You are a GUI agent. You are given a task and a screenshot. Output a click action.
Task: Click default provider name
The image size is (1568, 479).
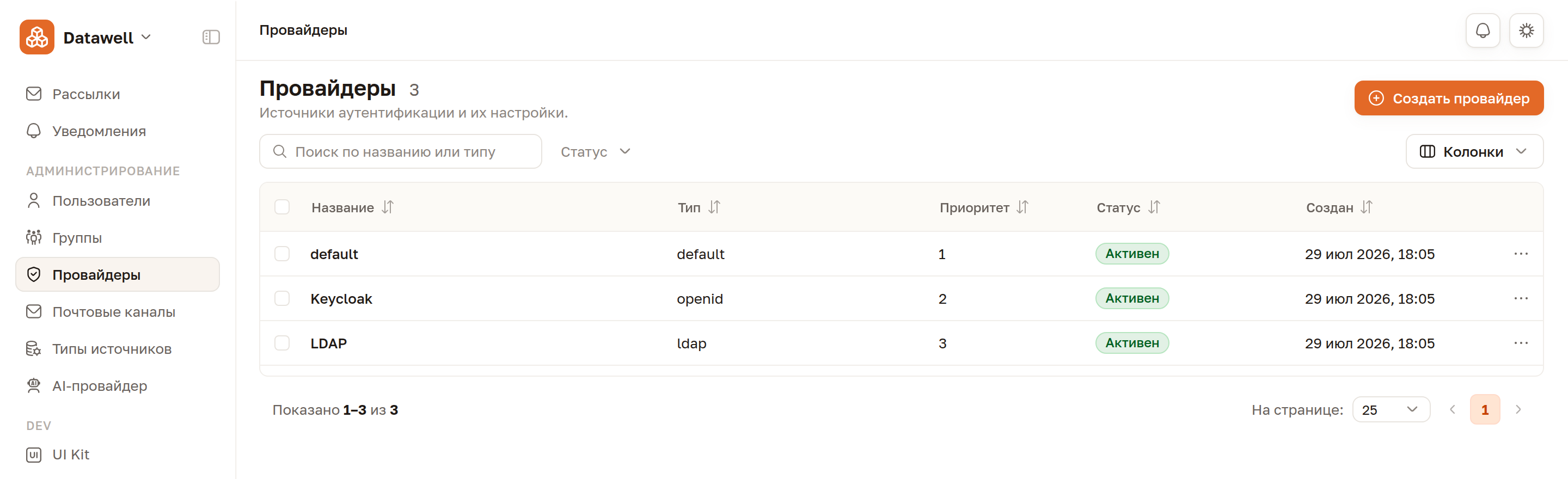click(334, 254)
